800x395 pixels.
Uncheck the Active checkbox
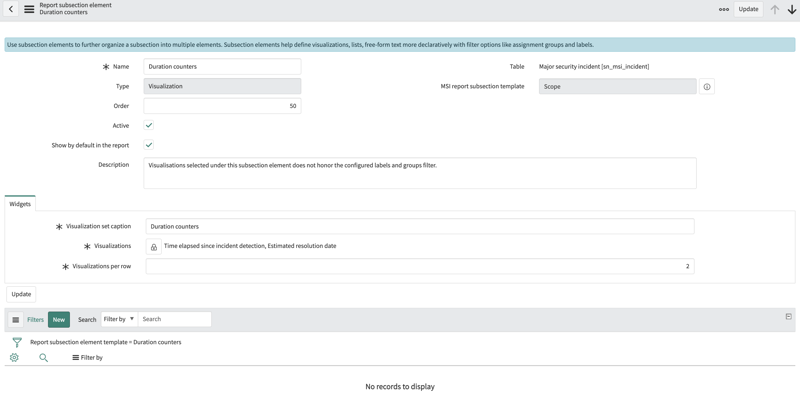click(148, 125)
